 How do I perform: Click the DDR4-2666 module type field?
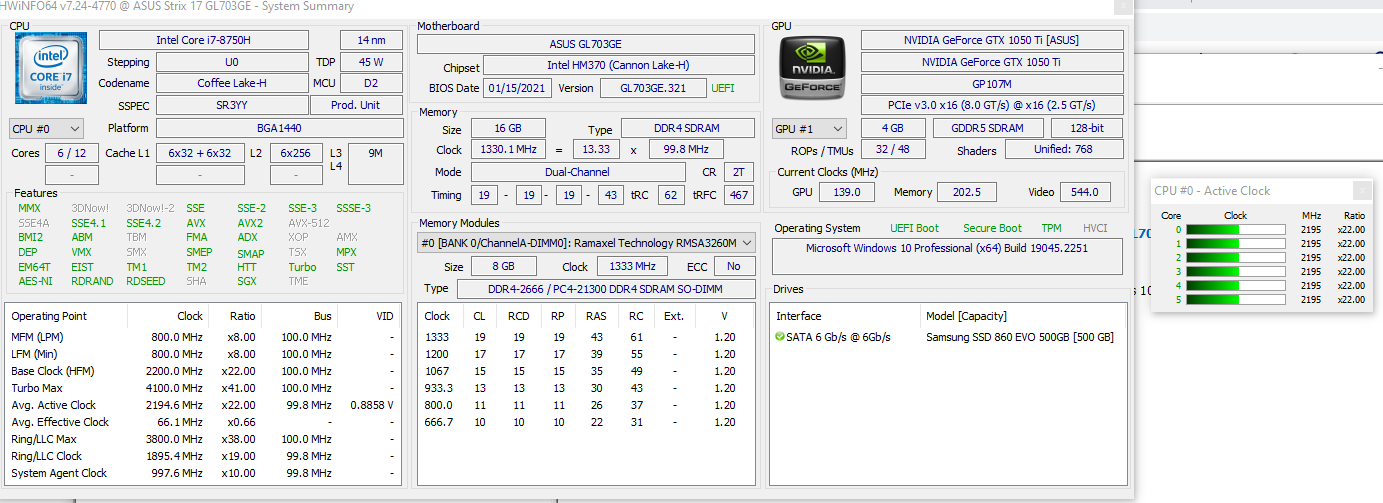(606, 289)
